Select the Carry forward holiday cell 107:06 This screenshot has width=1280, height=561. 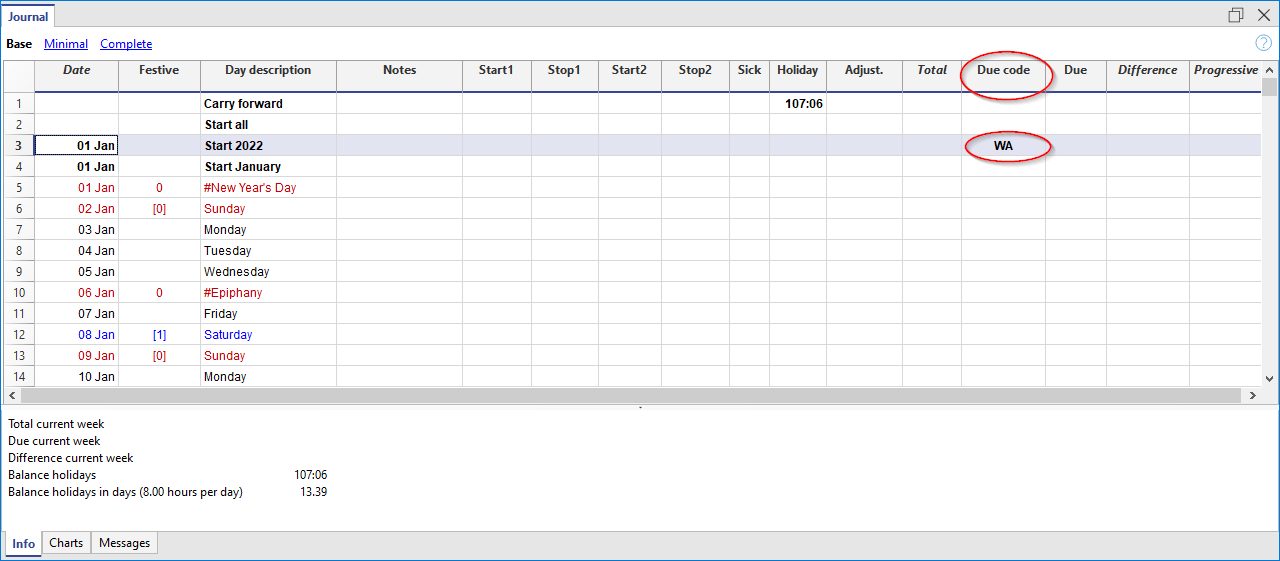798,104
